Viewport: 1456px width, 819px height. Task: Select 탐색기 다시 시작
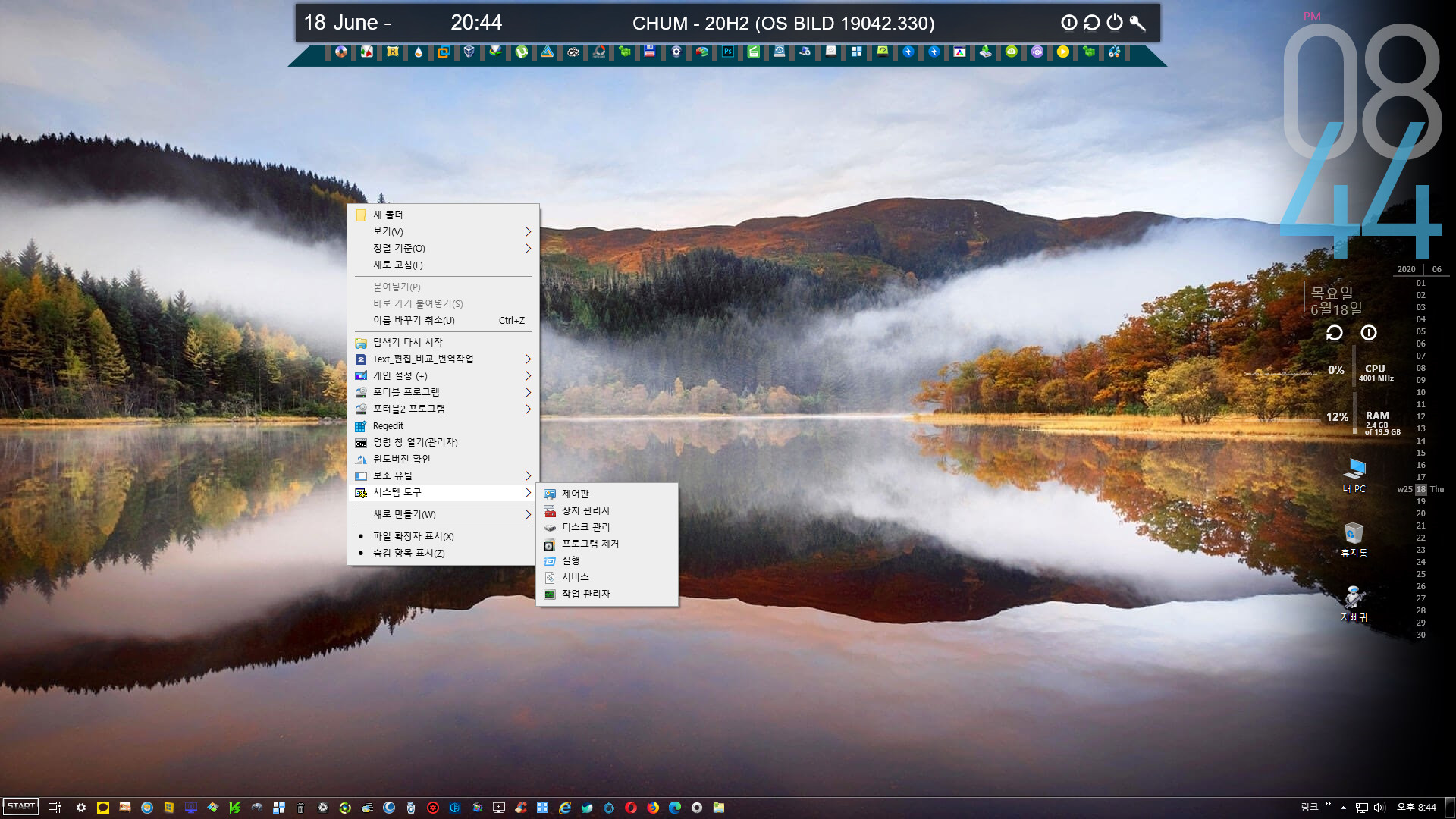(x=443, y=342)
